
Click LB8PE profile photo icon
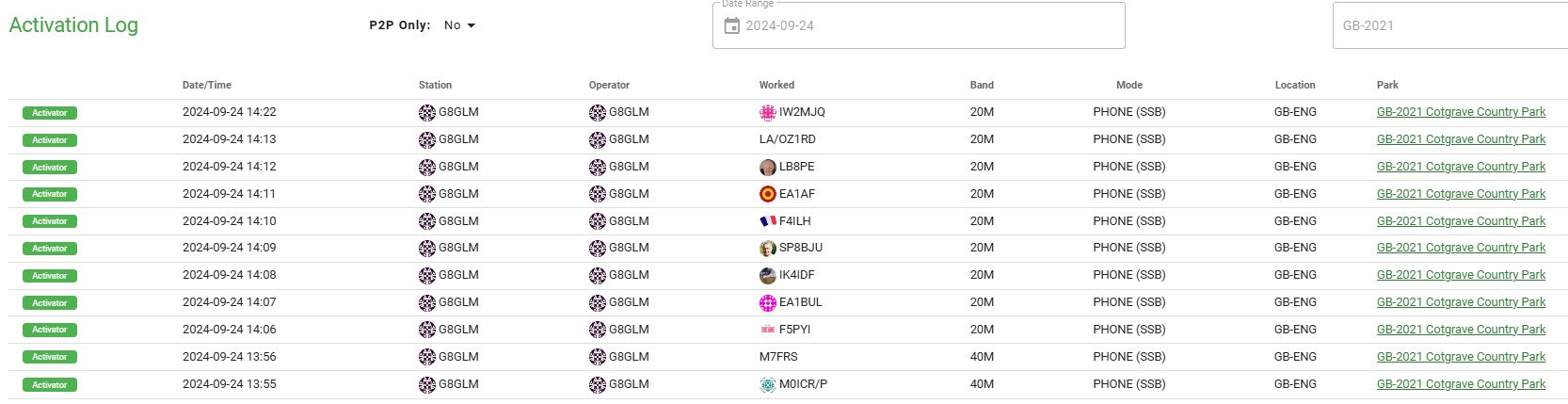point(768,168)
